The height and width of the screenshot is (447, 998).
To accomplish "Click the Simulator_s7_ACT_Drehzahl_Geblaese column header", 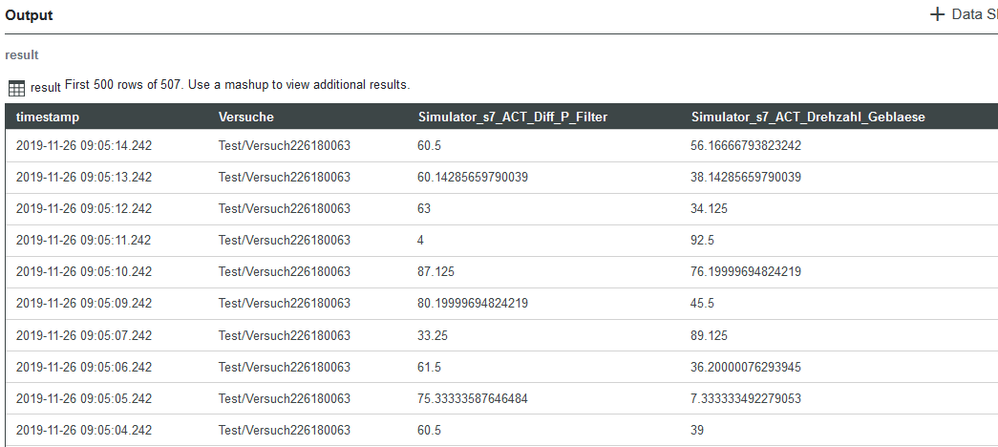I will click(x=807, y=117).
